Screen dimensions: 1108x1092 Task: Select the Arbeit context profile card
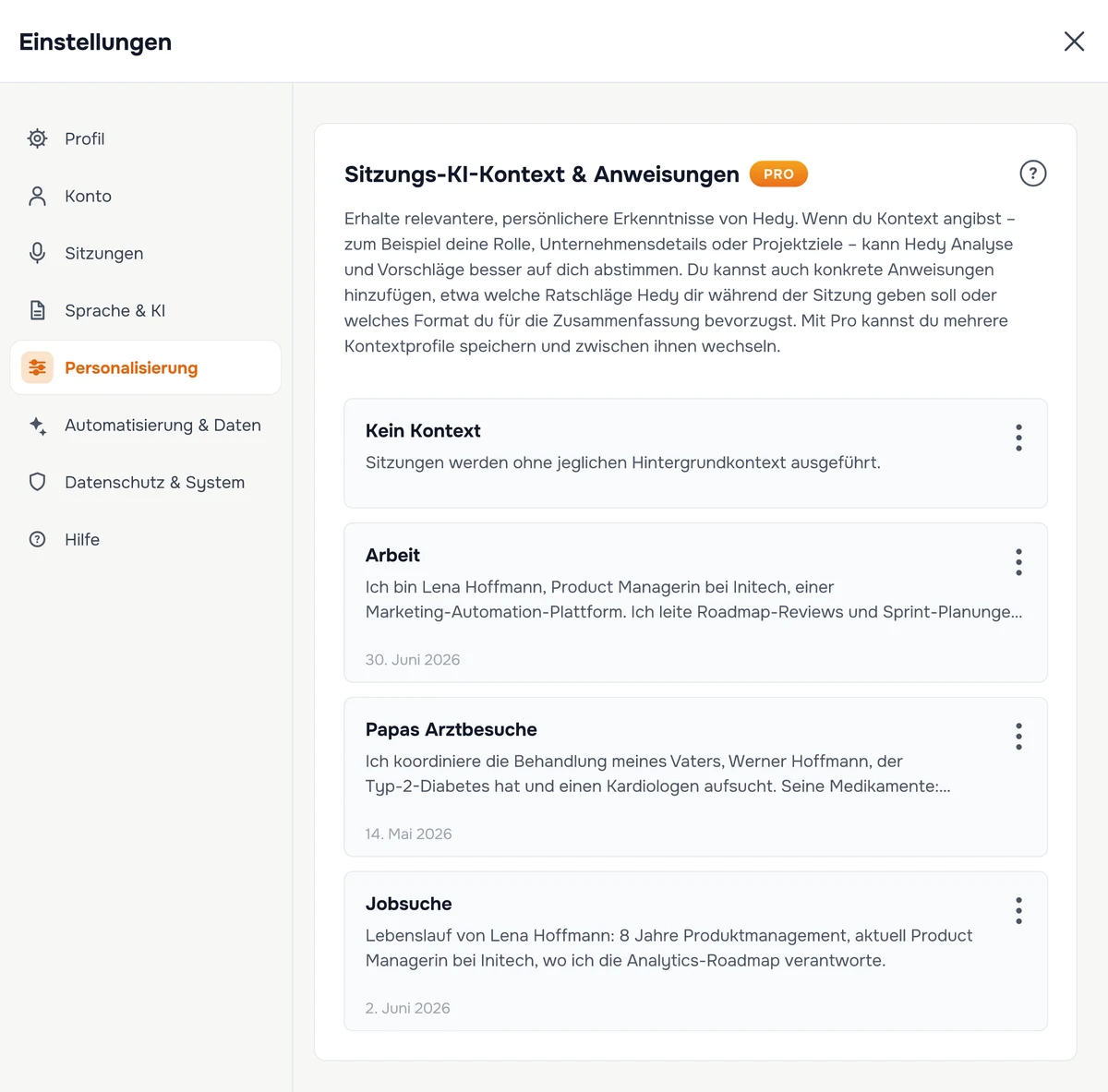coord(695,603)
